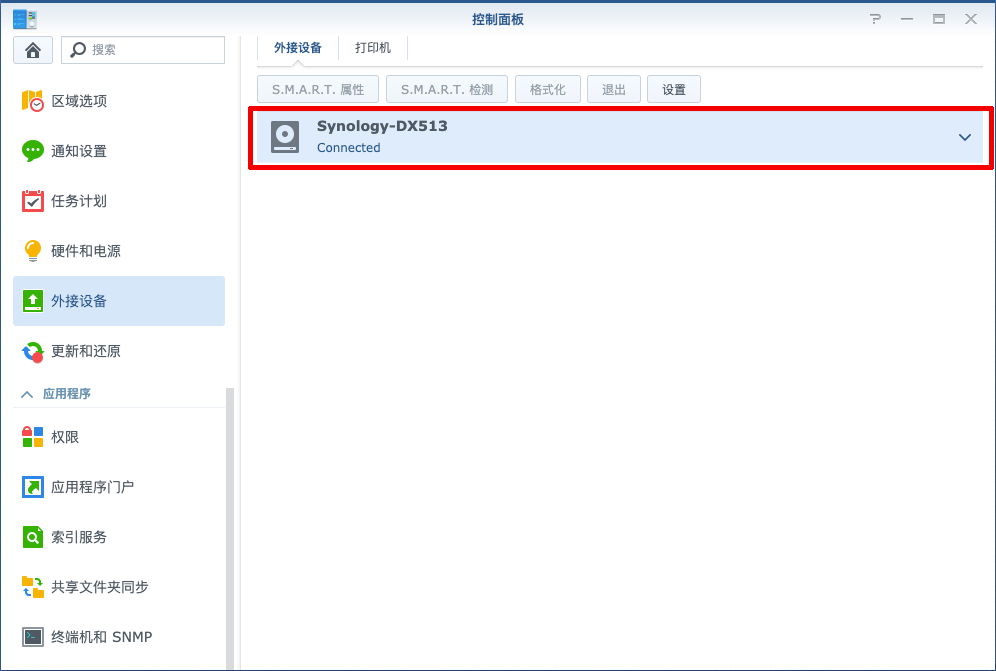Open 应用程序门户 portal icon
996x671 pixels.
tap(33, 487)
